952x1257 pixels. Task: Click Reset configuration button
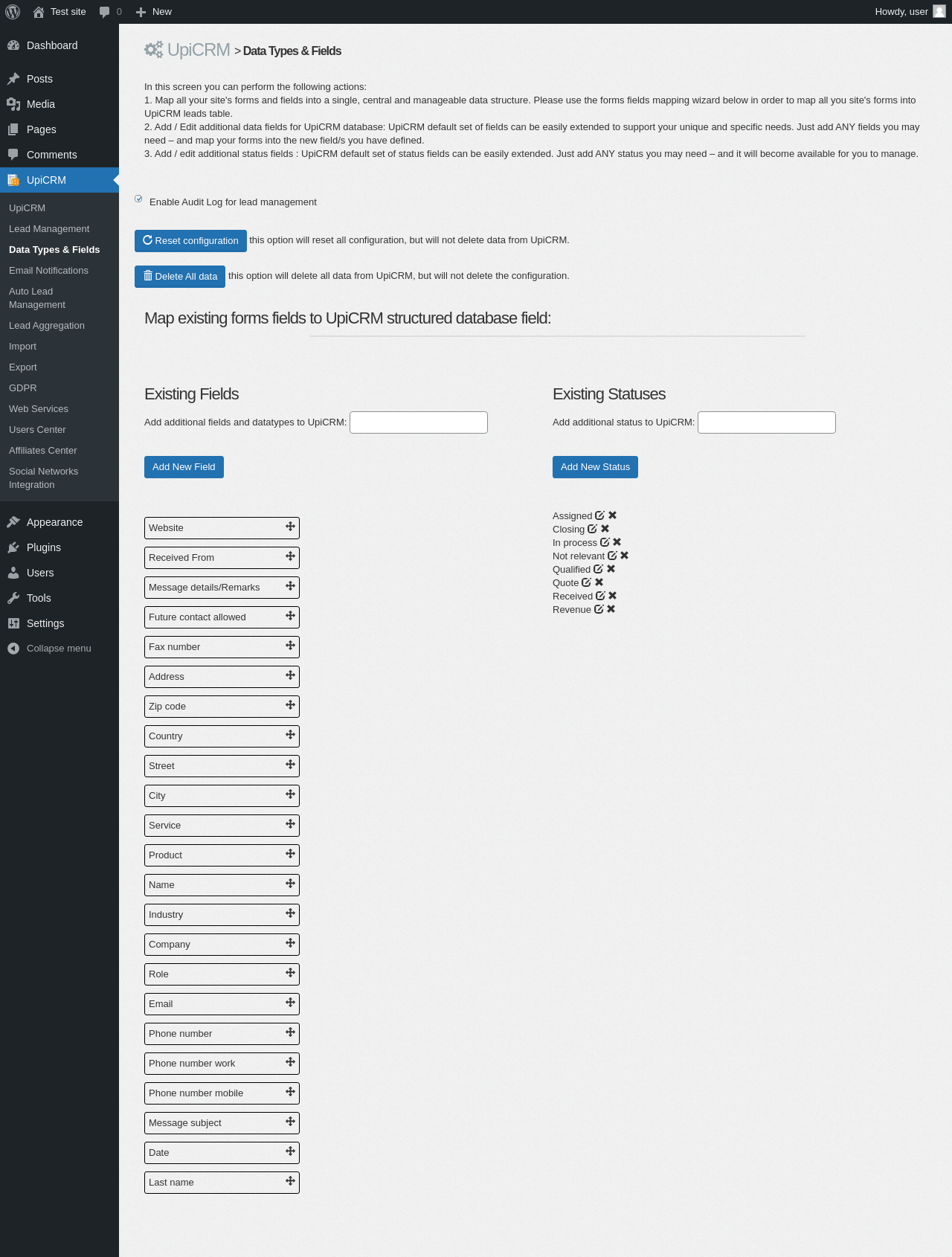190,241
